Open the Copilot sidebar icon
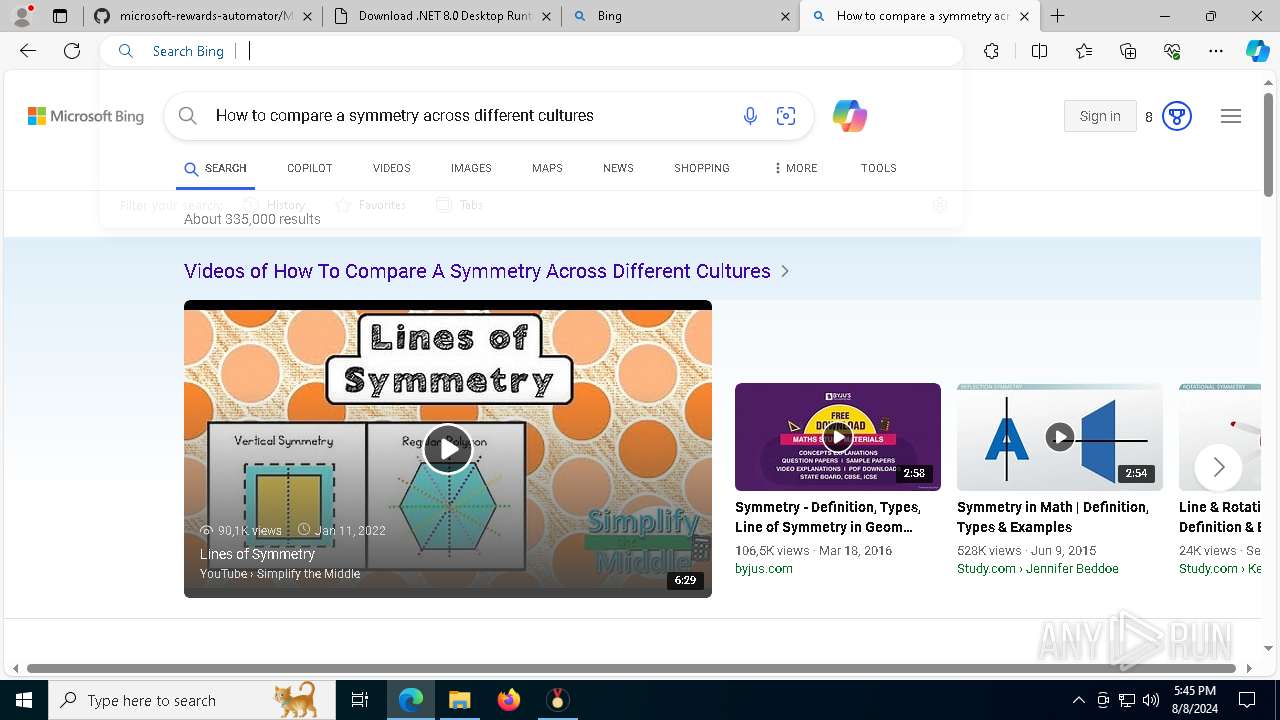Image resolution: width=1280 pixels, height=720 pixels. [1257, 51]
